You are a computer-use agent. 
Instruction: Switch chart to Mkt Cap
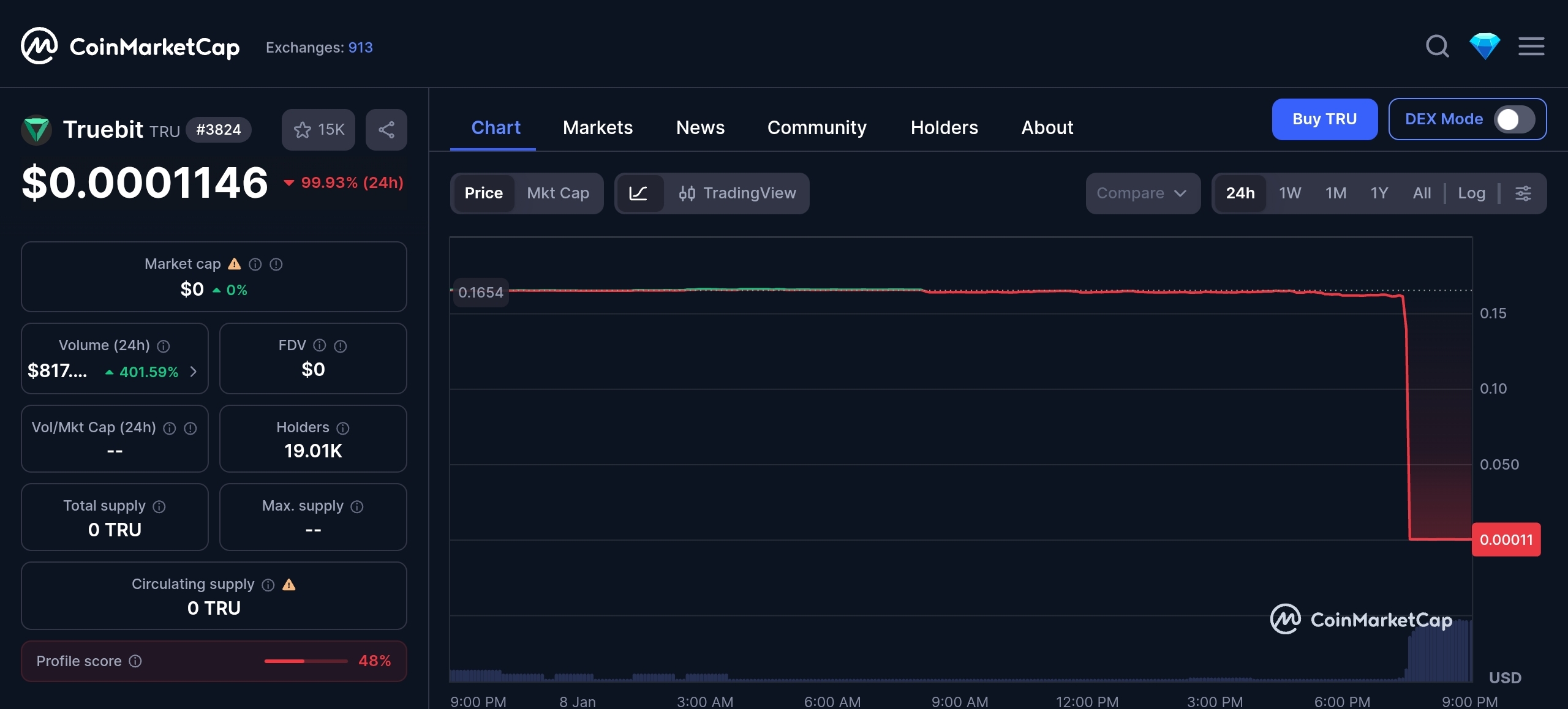click(x=557, y=193)
